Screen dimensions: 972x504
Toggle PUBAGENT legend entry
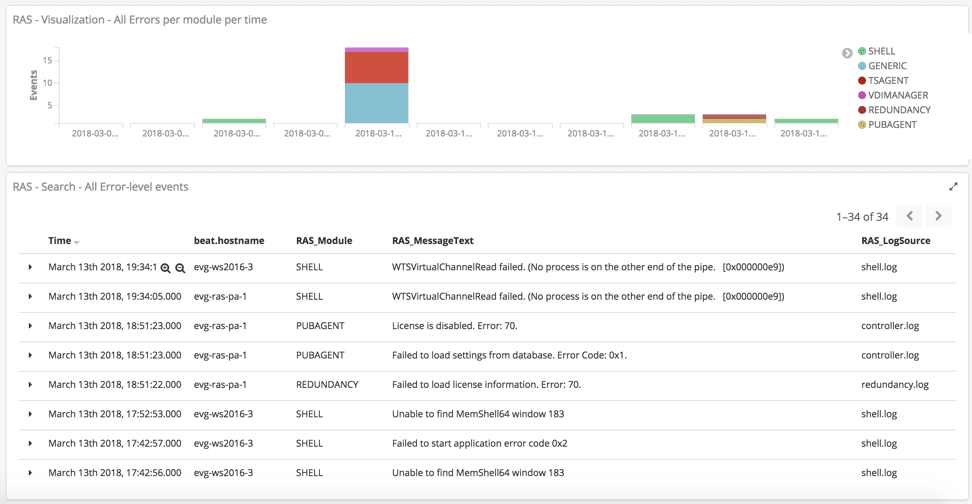(887, 125)
